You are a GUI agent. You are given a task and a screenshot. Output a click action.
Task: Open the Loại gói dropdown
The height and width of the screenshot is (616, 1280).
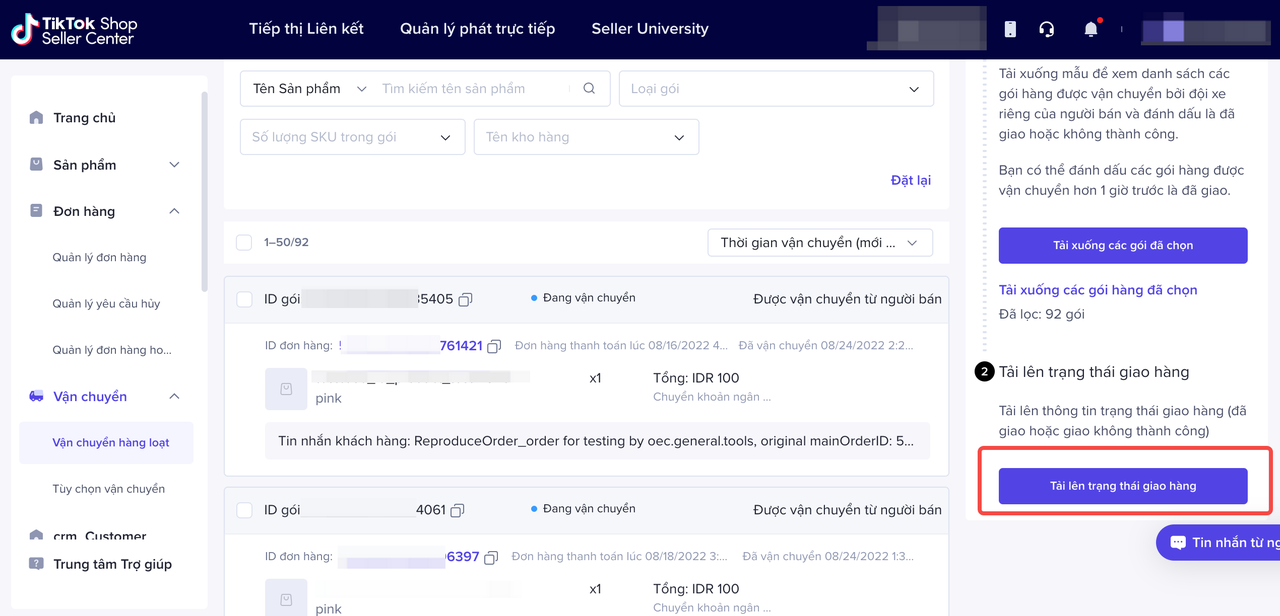pos(775,89)
